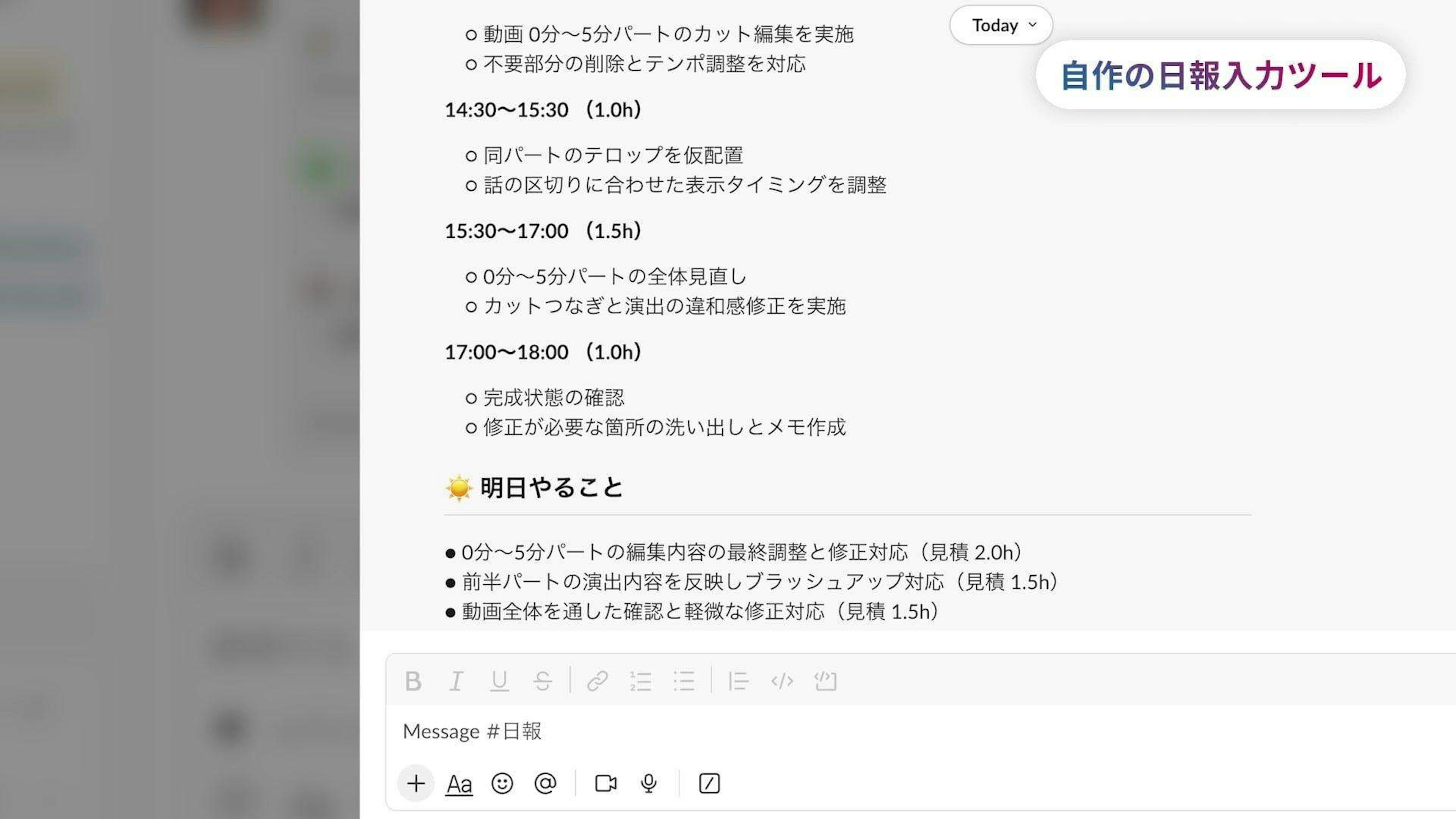Insert a code block
The width and height of the screenshot is (1456, 819).
[825, 681]
